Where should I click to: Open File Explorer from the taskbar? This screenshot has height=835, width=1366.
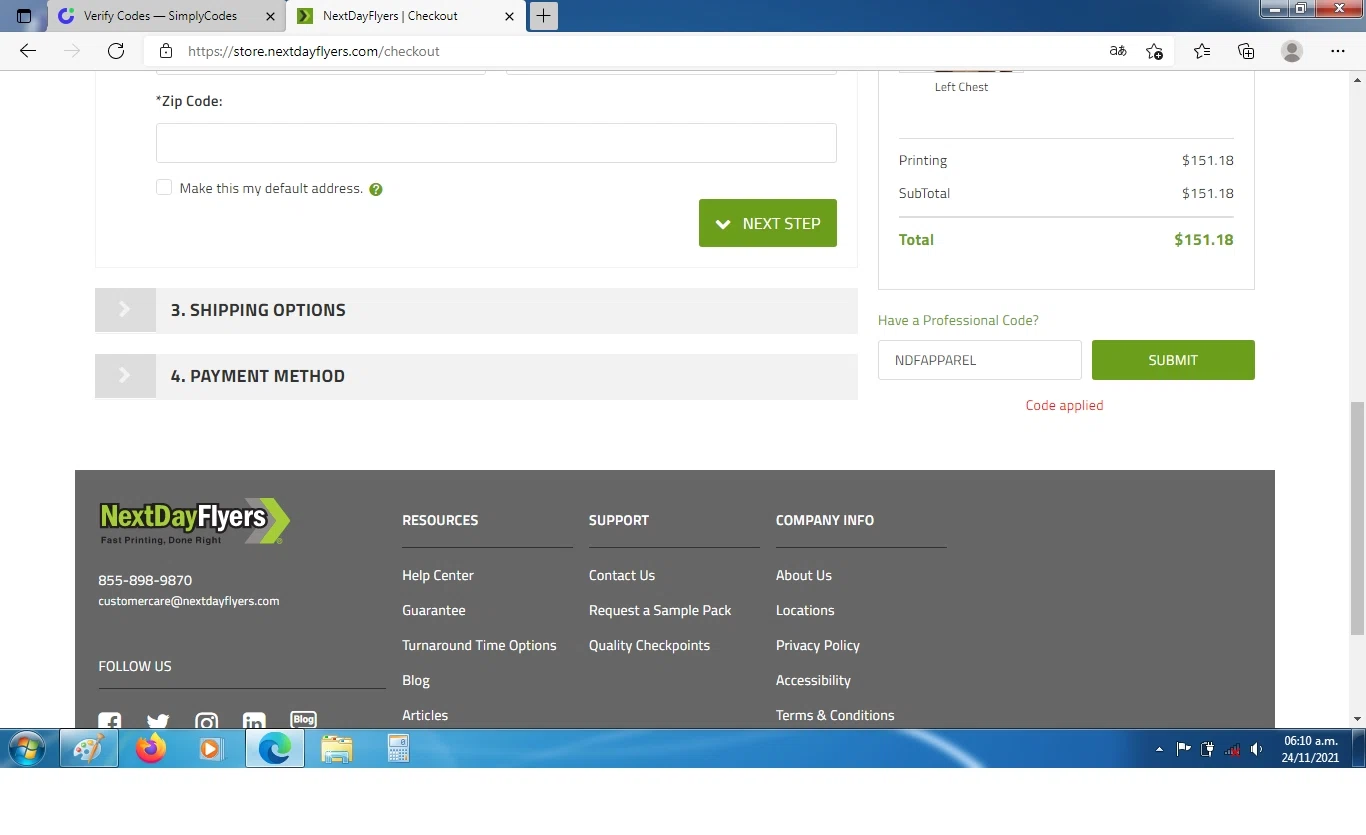337,748
